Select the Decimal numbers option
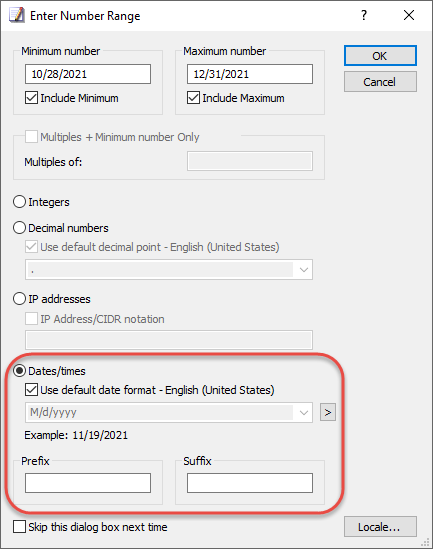 click(x=19, y=228)
